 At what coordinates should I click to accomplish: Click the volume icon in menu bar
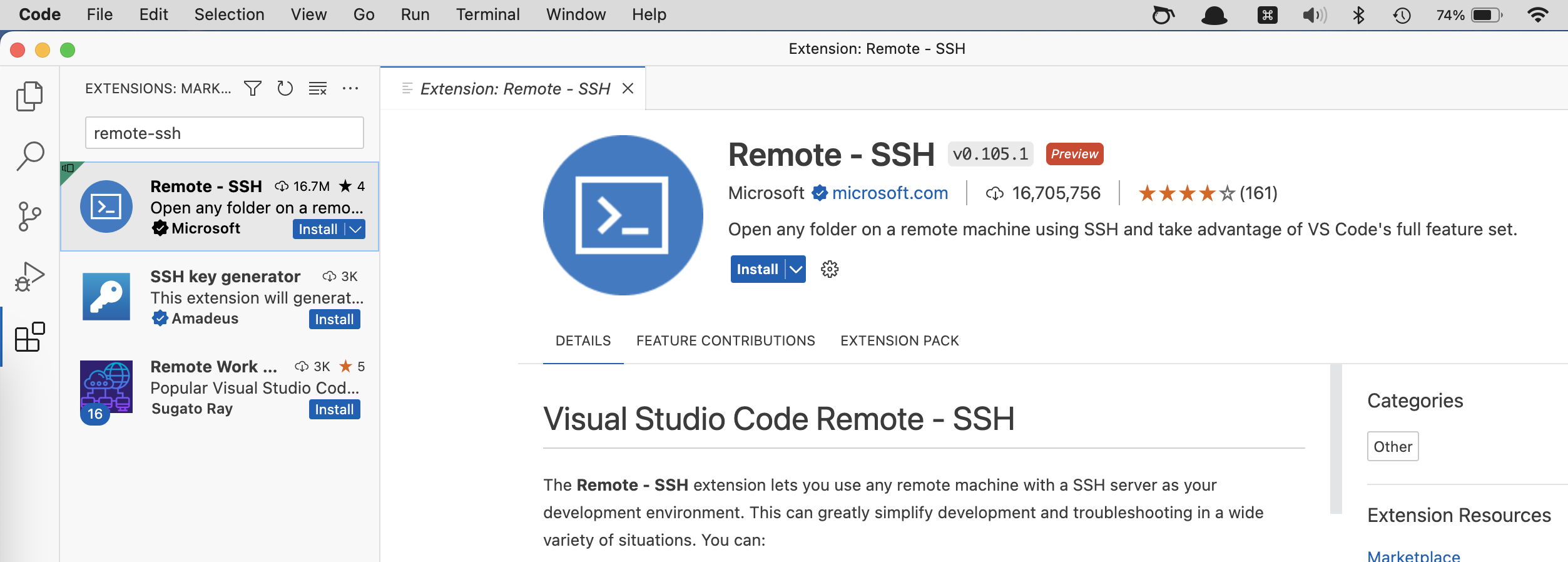tap(1314, 14)
